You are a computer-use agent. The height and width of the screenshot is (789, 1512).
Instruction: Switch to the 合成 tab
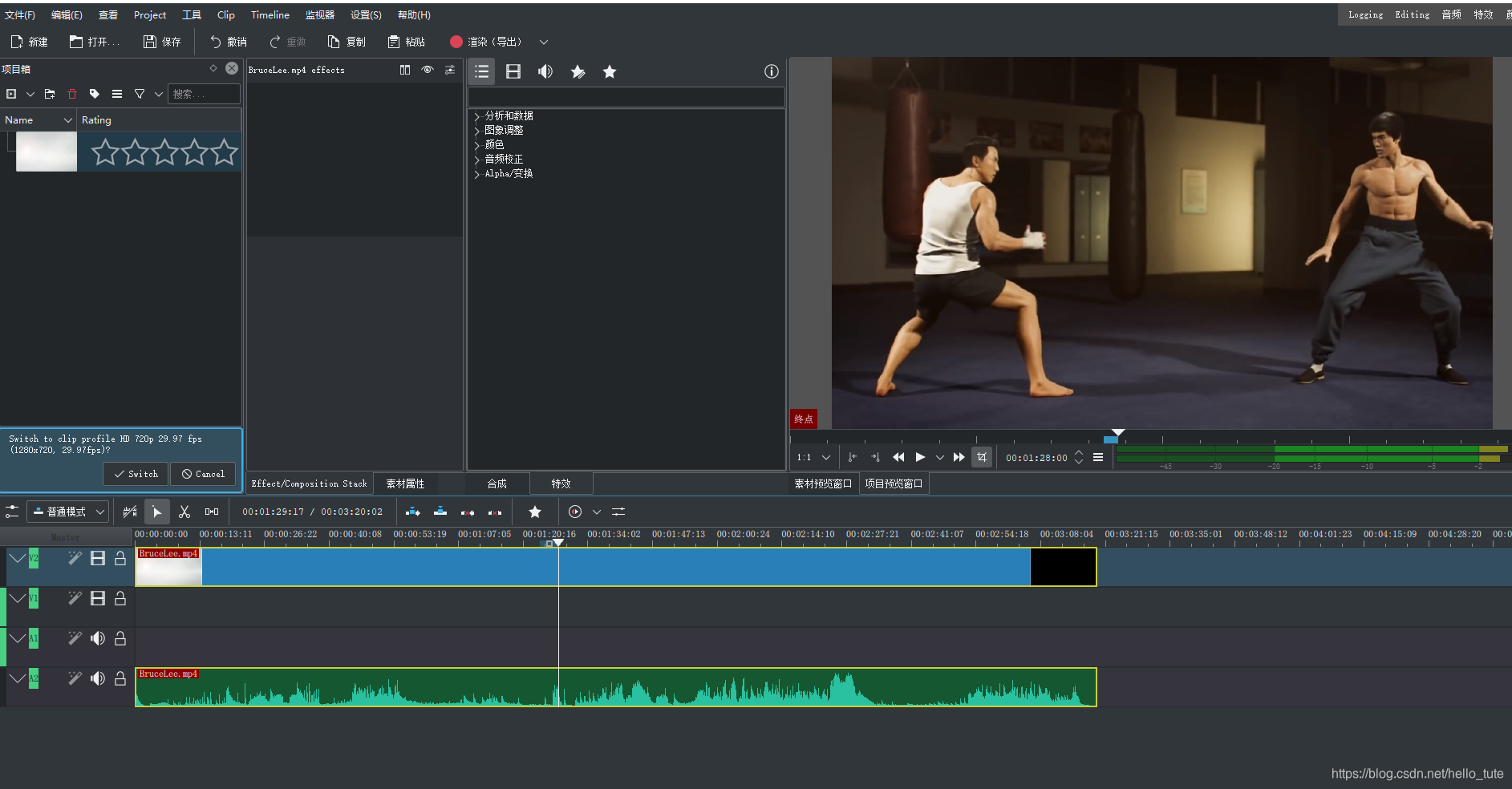point(497,484)
